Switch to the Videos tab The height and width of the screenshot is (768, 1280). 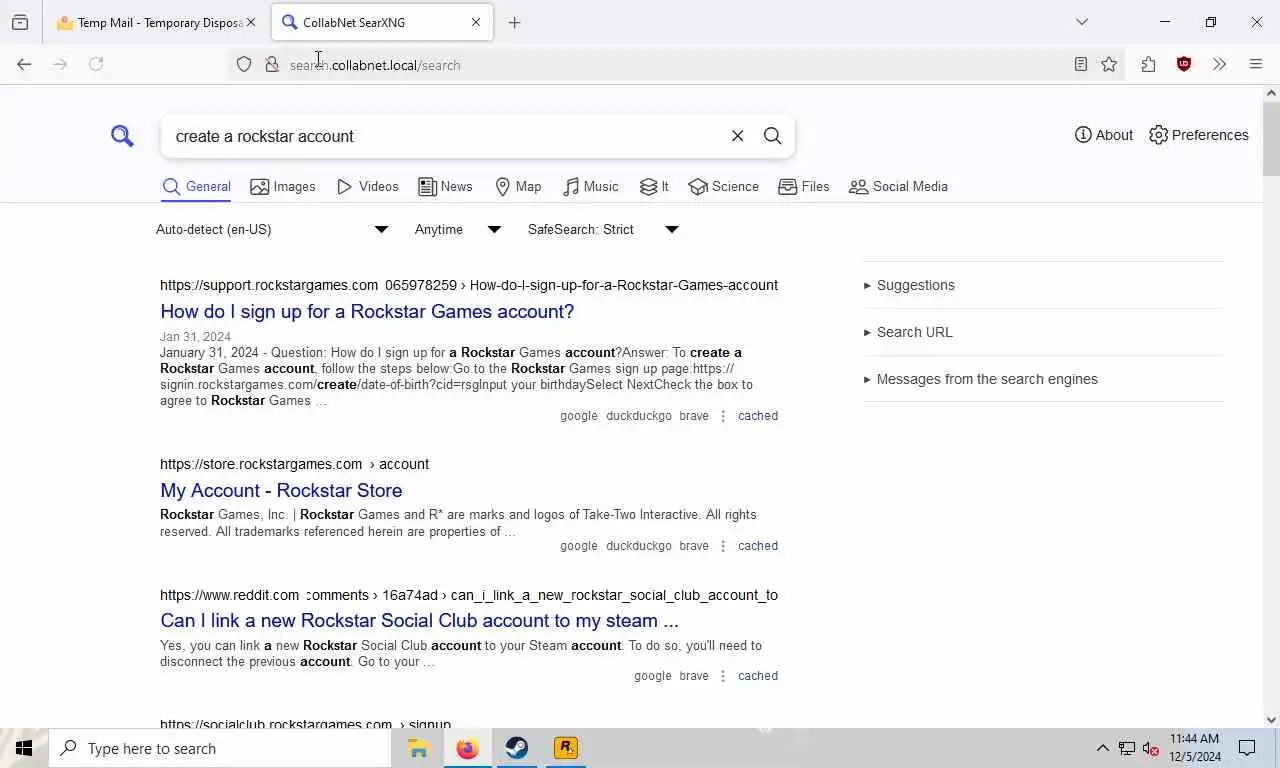368,187
